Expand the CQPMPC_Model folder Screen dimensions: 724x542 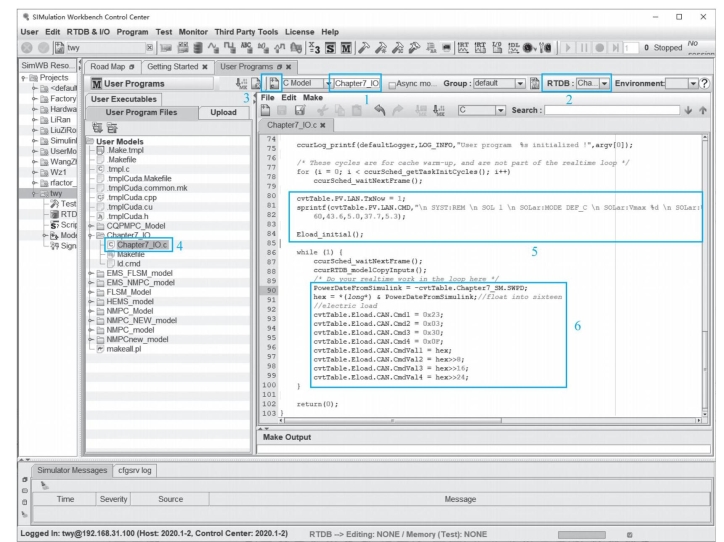91,226
